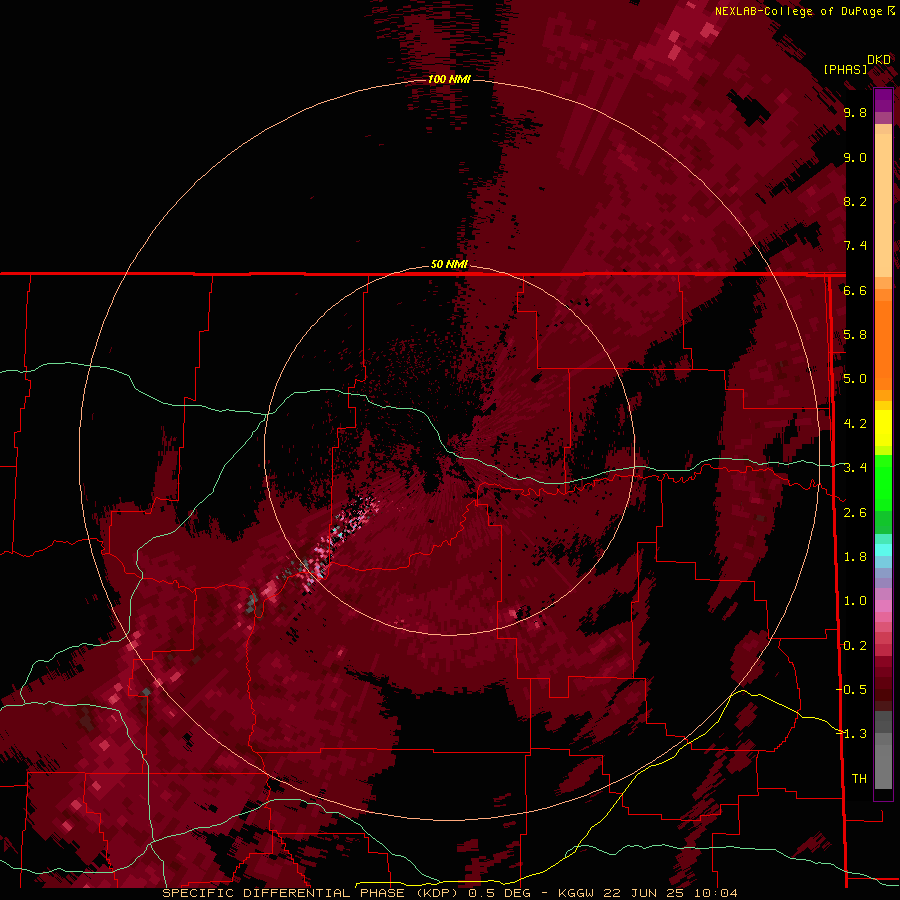Click the 1.8 legend value
The image size is (900, 900).
tap(855, 557)
